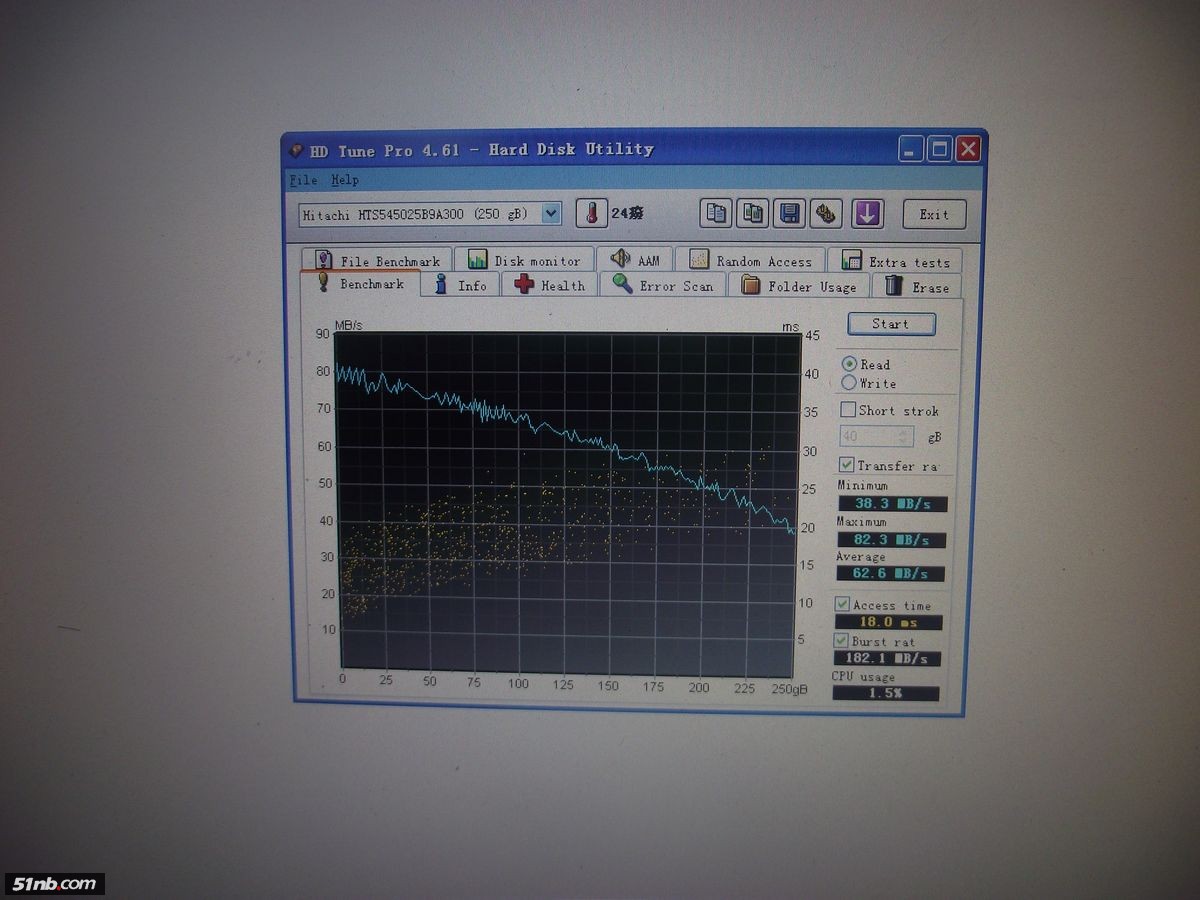Open the Hitachi drive selection dropdown
The width and height of the screenshot is (1200, 900).
click(550, 214)
